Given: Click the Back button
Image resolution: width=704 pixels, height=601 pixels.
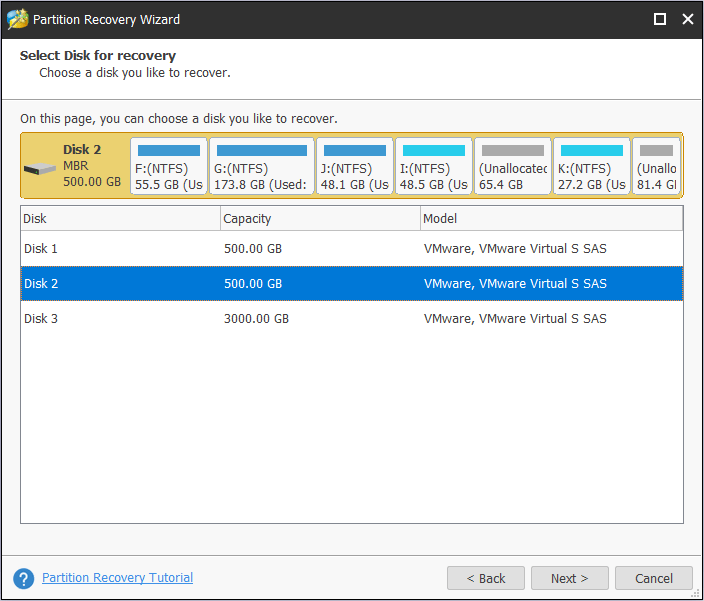Looking at the screenshot, I should (x=485, y=578).
